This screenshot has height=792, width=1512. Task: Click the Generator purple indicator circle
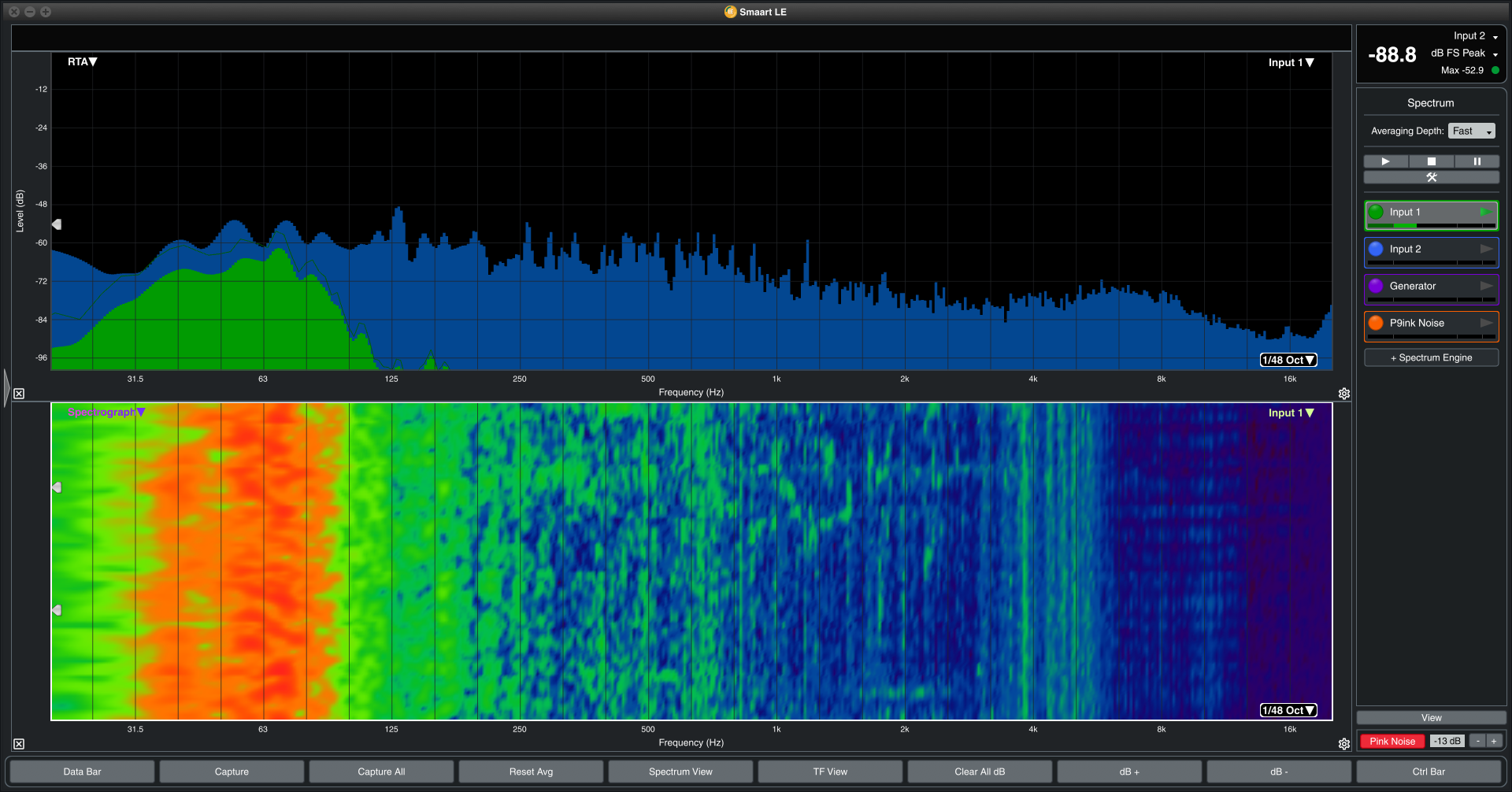point(1376,286)
